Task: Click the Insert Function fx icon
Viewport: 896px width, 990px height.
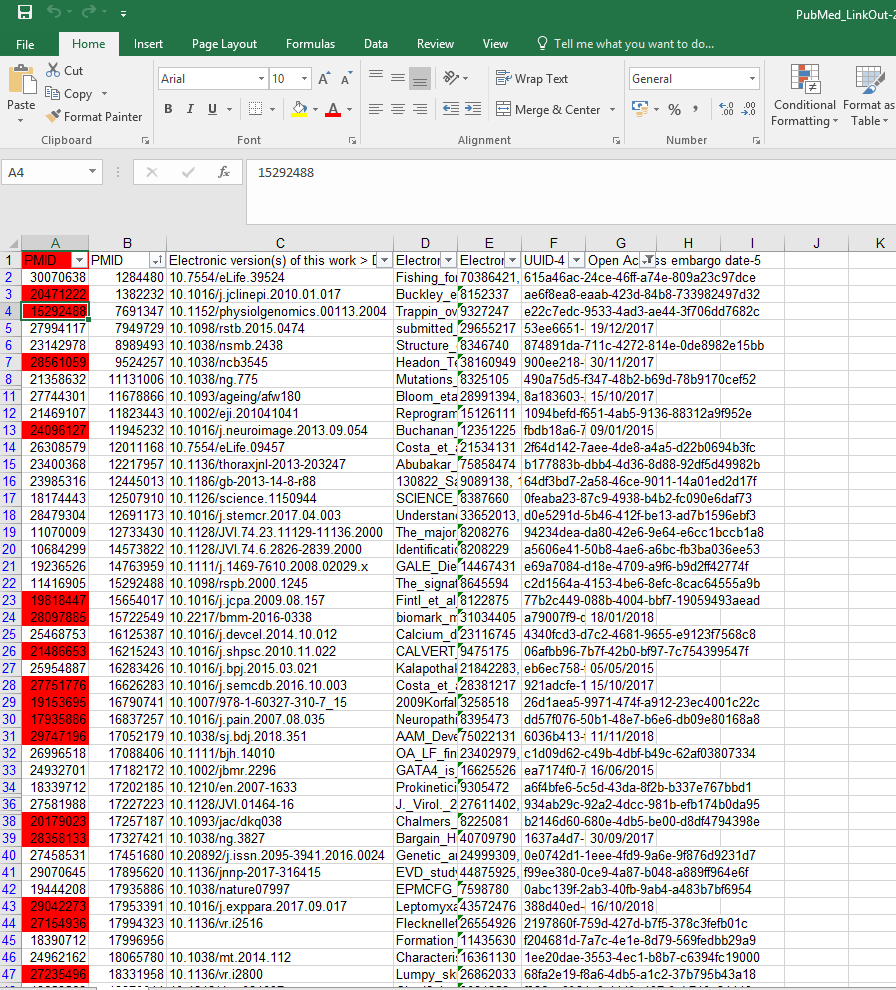Action: tap(224, 172)
